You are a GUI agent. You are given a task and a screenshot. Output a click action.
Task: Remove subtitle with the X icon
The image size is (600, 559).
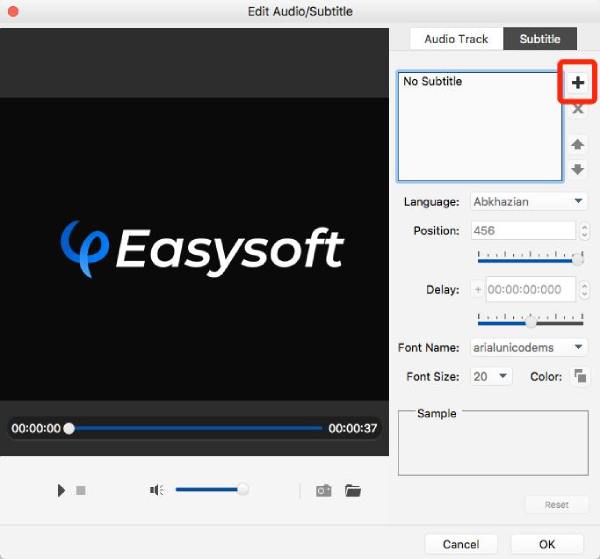(577, 109)
